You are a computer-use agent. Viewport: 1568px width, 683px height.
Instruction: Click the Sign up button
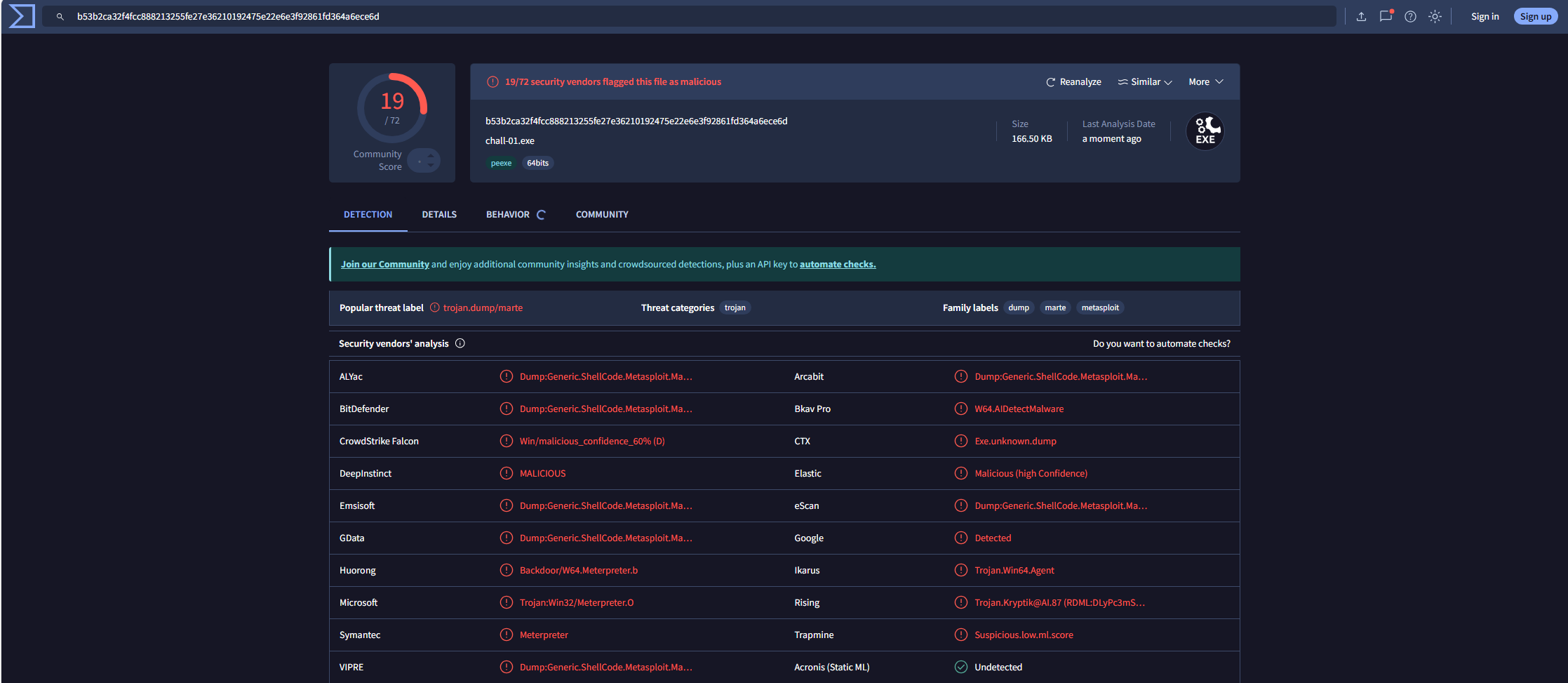(x=1536, y=17)
